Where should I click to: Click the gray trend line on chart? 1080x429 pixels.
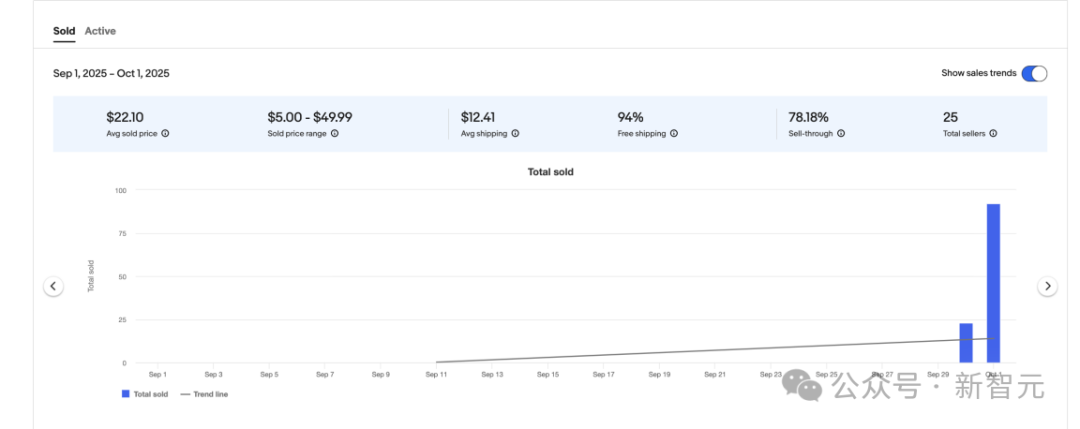pyautogui.click(x=700, y=351)
